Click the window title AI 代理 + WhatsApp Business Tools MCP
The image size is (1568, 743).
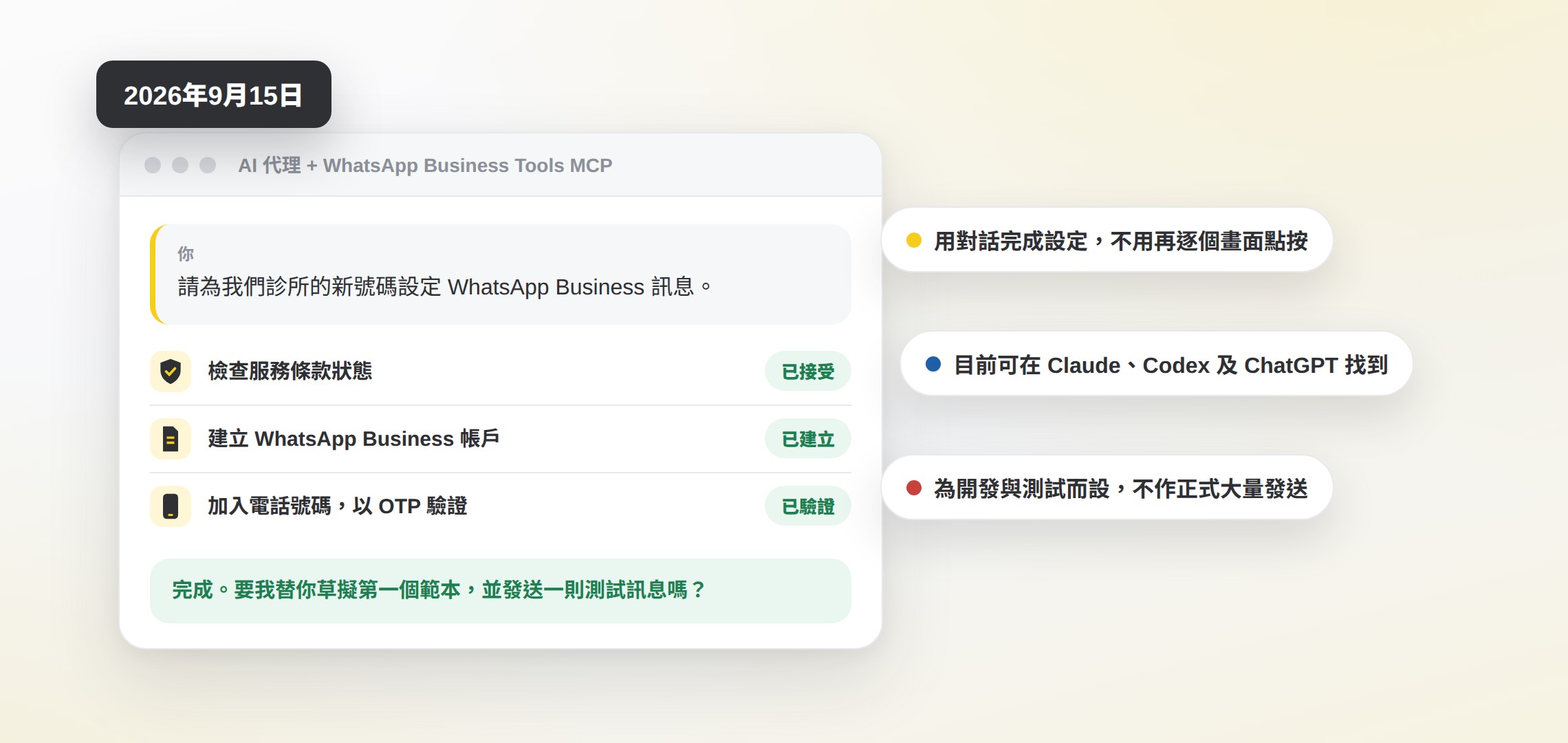[425, 165]
